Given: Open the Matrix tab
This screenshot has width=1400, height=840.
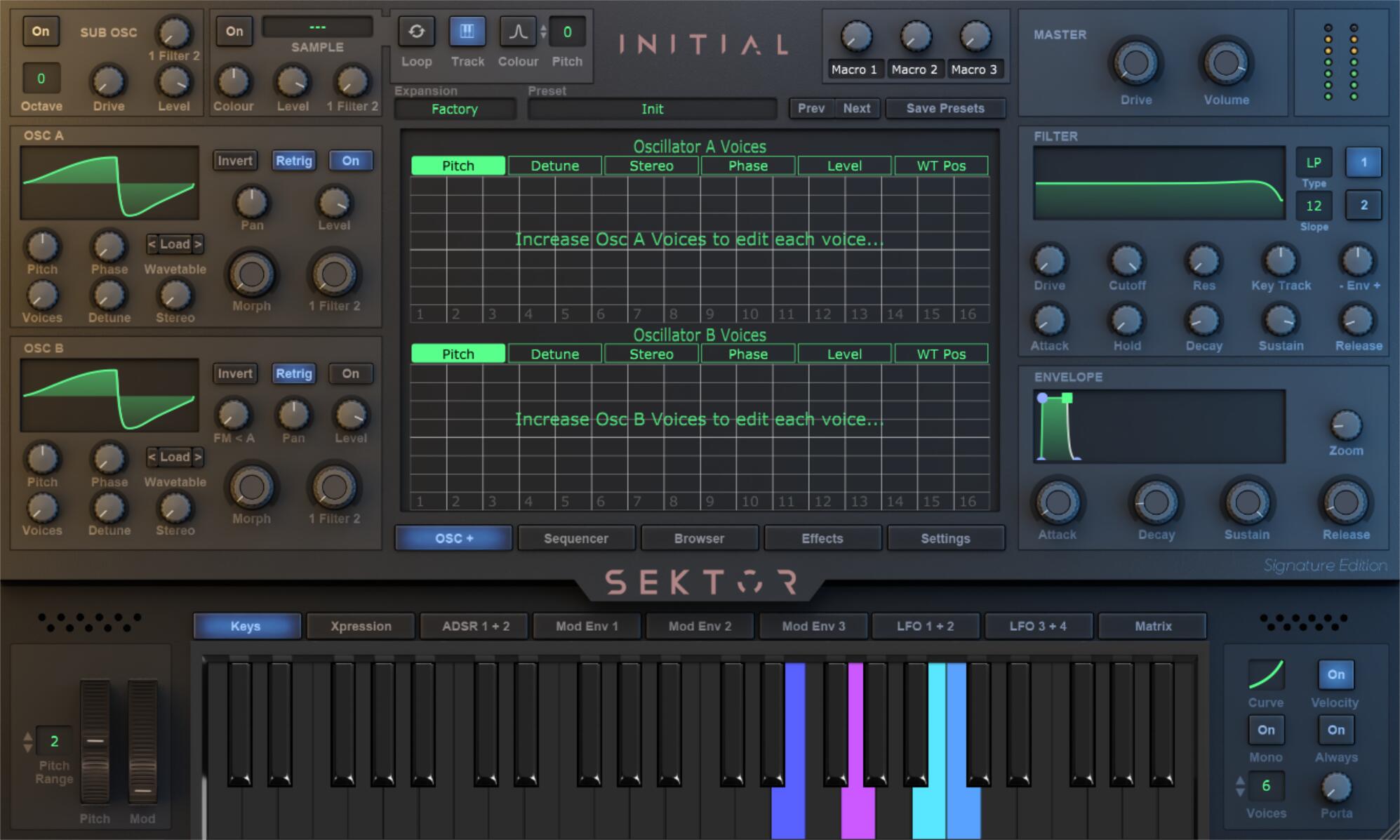Looking at the screenshot, I should tap(1152, 626).
